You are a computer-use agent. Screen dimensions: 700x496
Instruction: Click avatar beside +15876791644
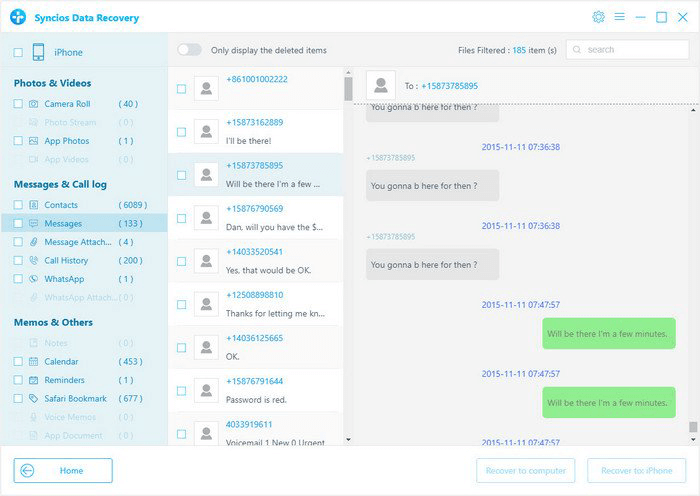click(206, 391)
